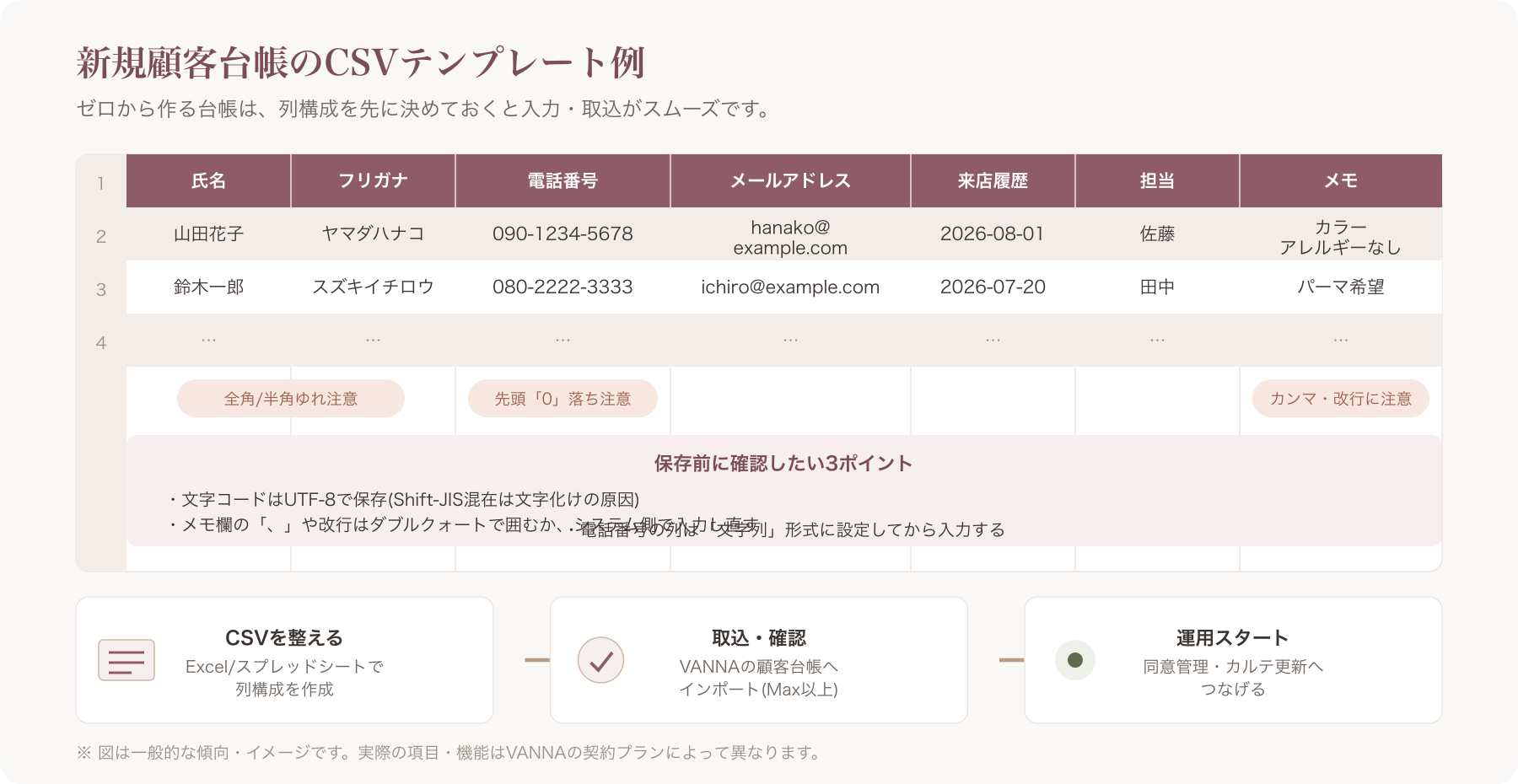Select row number 2

(x=101, y=236)
